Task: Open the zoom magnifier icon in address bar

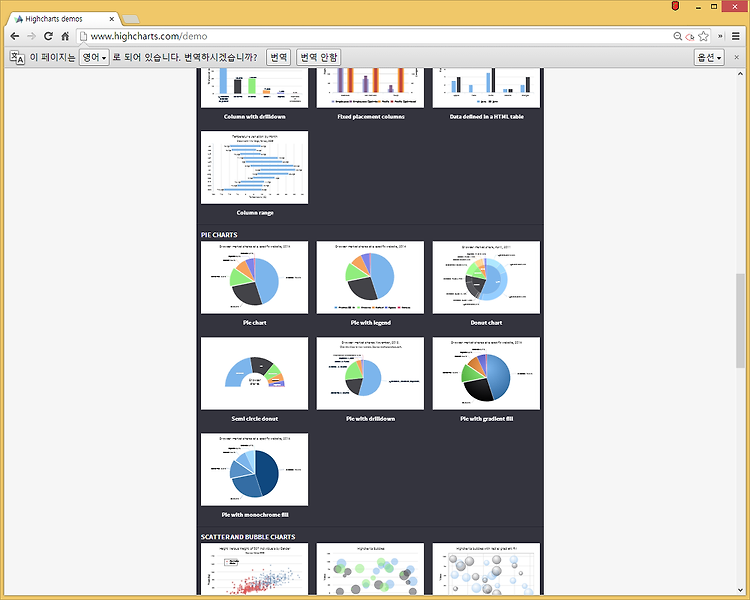Action: [x=678, y=36]
